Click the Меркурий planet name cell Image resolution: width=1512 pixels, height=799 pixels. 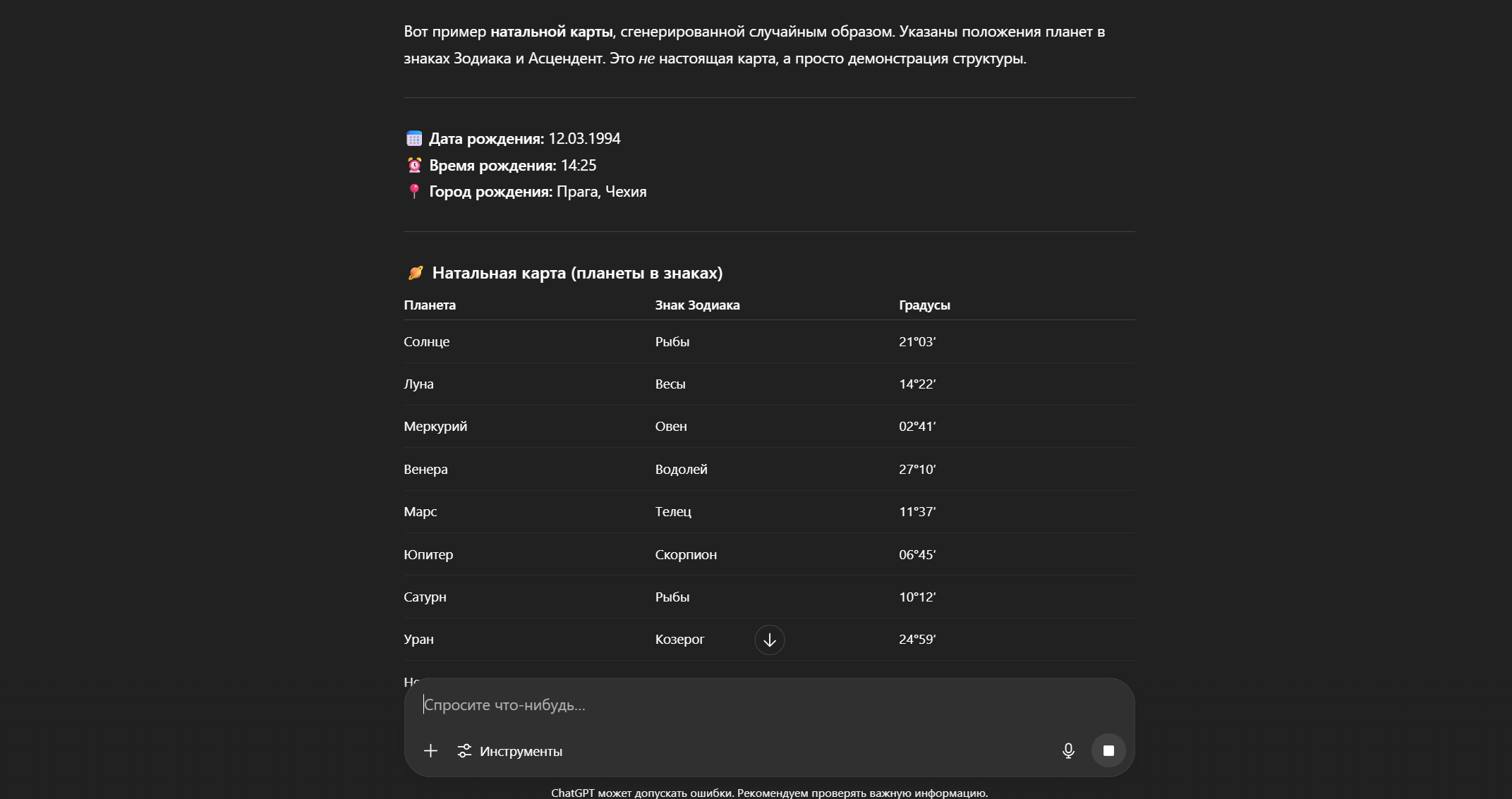point(435,427)
